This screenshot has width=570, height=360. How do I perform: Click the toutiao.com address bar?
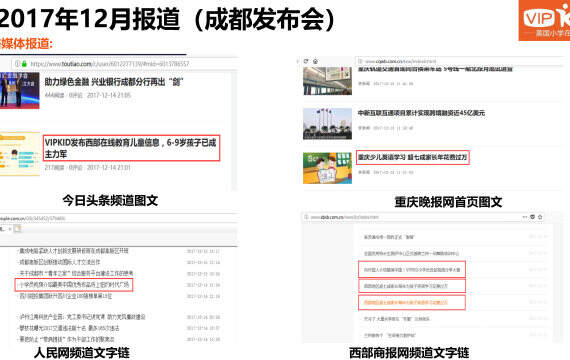tap(125, 64)
